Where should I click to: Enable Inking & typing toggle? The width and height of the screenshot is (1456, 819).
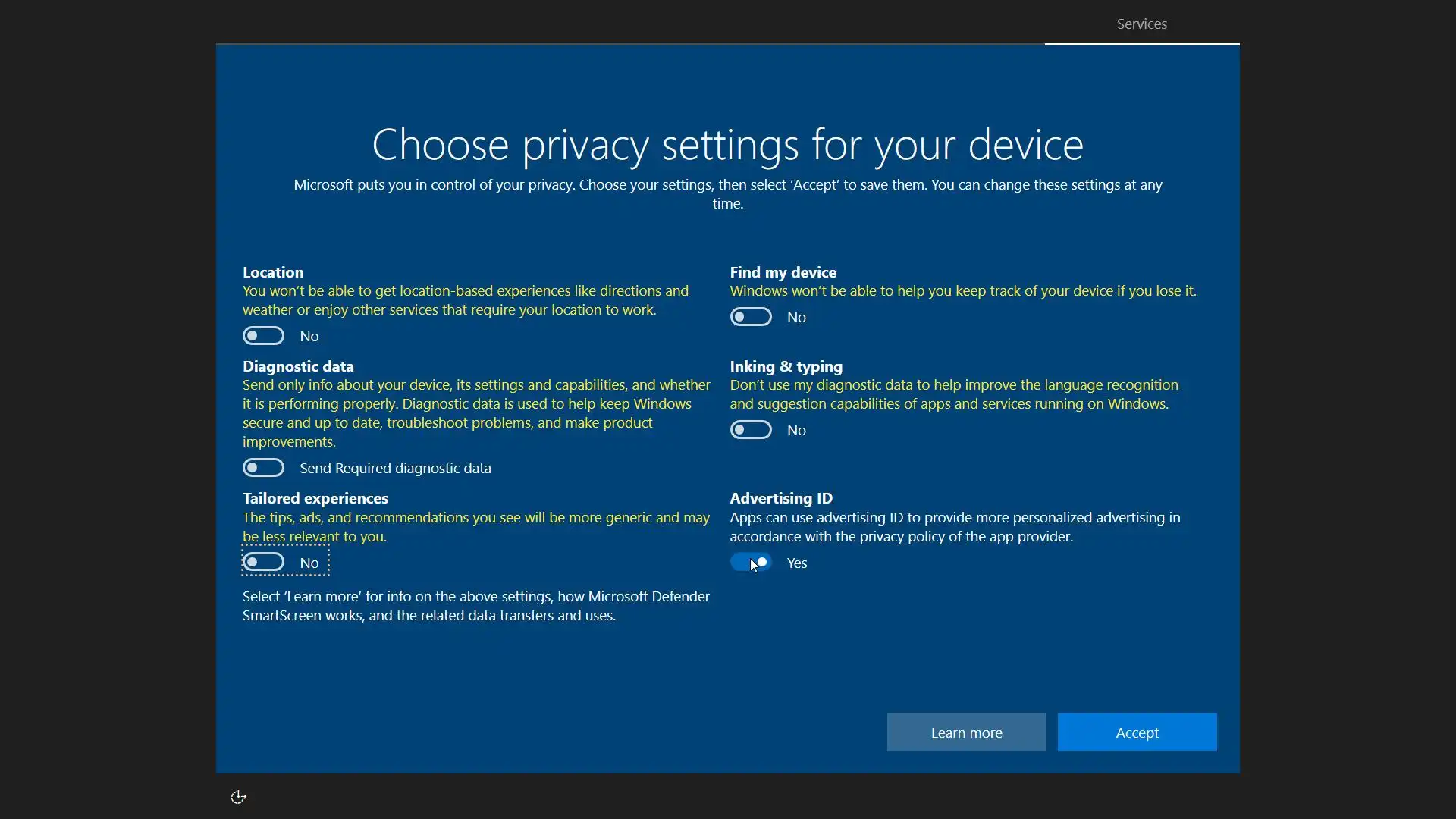click(751, 430)
